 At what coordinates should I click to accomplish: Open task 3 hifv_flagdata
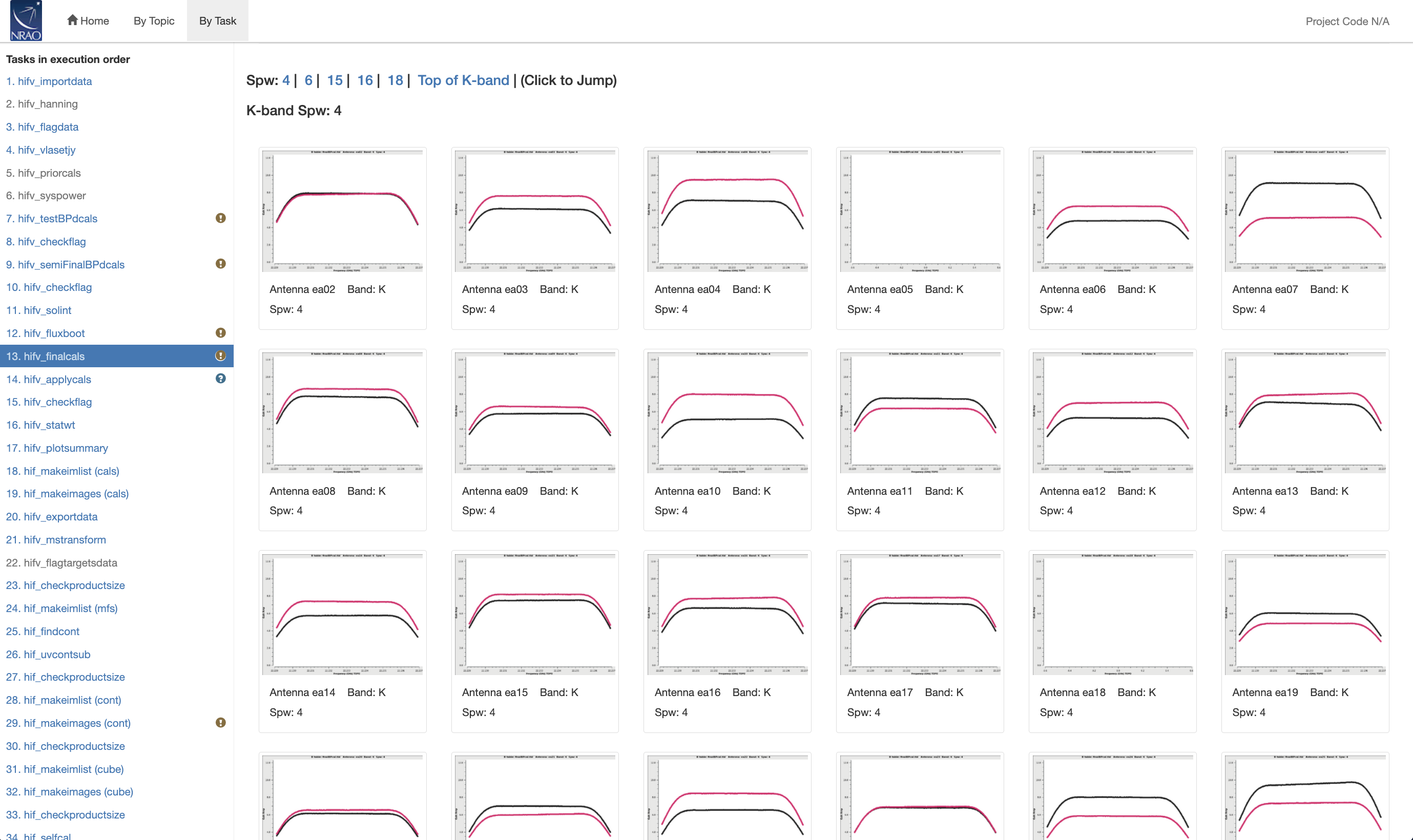pos(43,128)
